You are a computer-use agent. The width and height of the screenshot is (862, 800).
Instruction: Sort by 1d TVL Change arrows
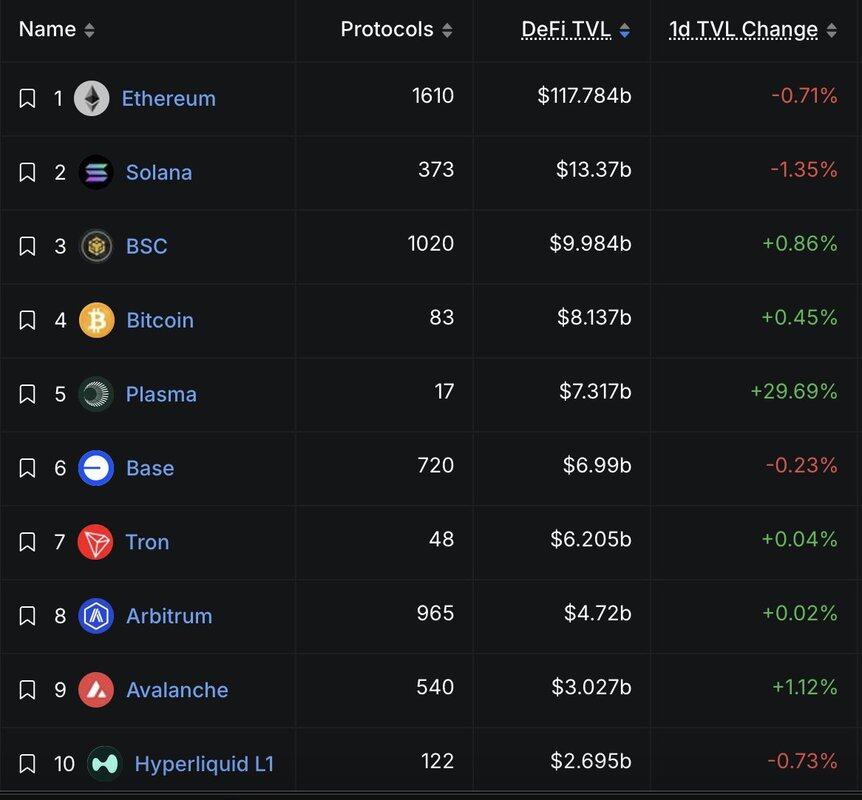[831, 30]
